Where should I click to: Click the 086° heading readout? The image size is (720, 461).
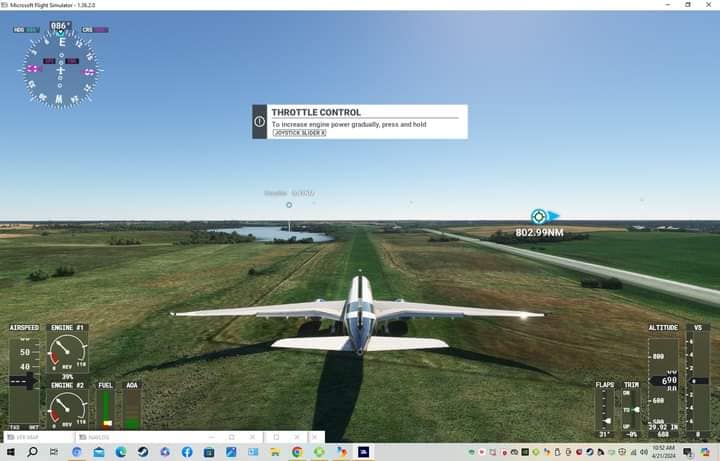[60, 26]
